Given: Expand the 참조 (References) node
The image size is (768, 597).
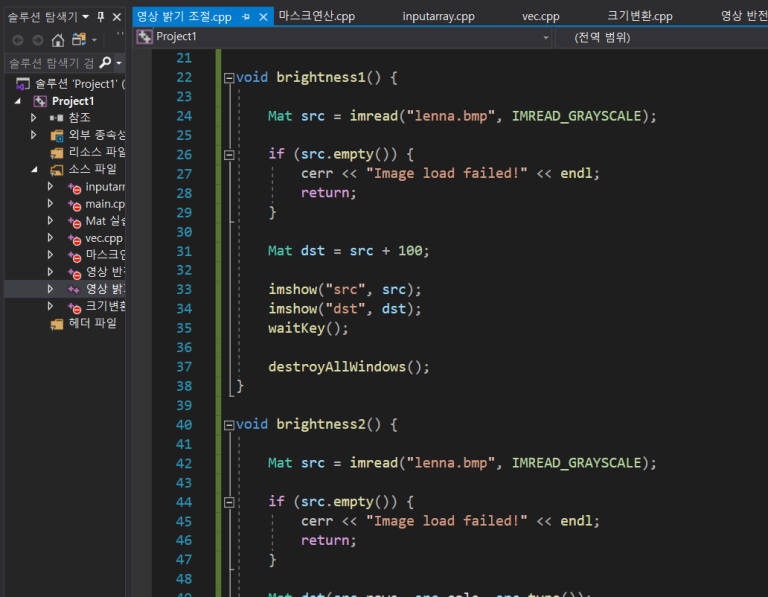Looking at the screenshot, I should pos(33,118).
